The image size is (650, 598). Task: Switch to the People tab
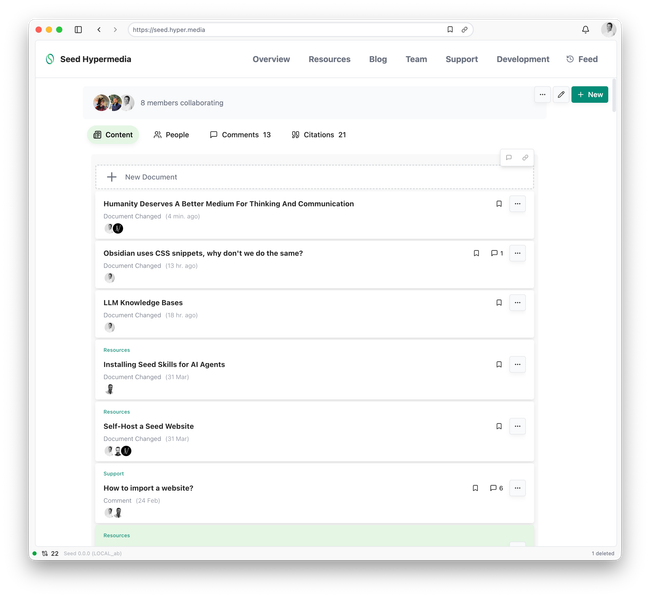171,135
